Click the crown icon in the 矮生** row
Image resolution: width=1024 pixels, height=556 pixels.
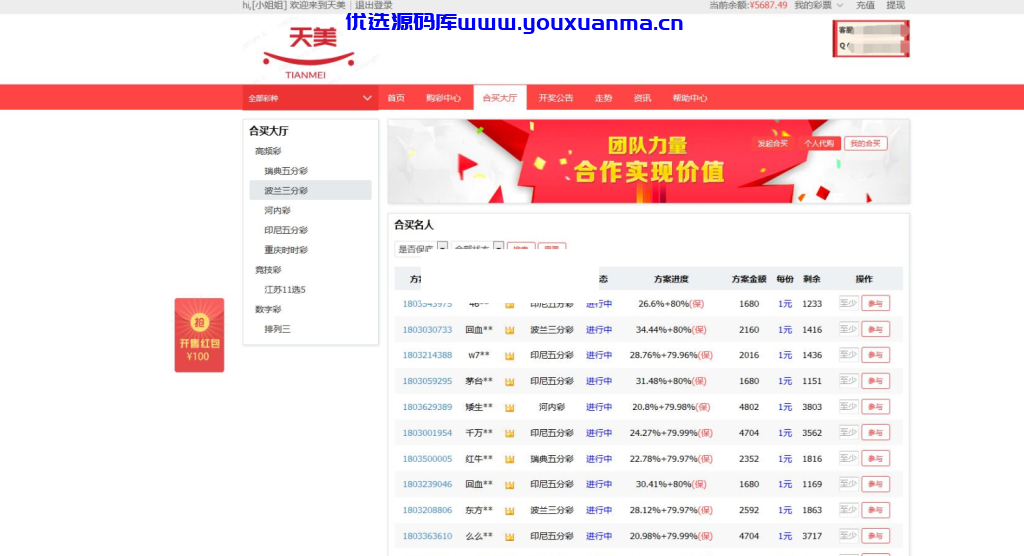509,407
